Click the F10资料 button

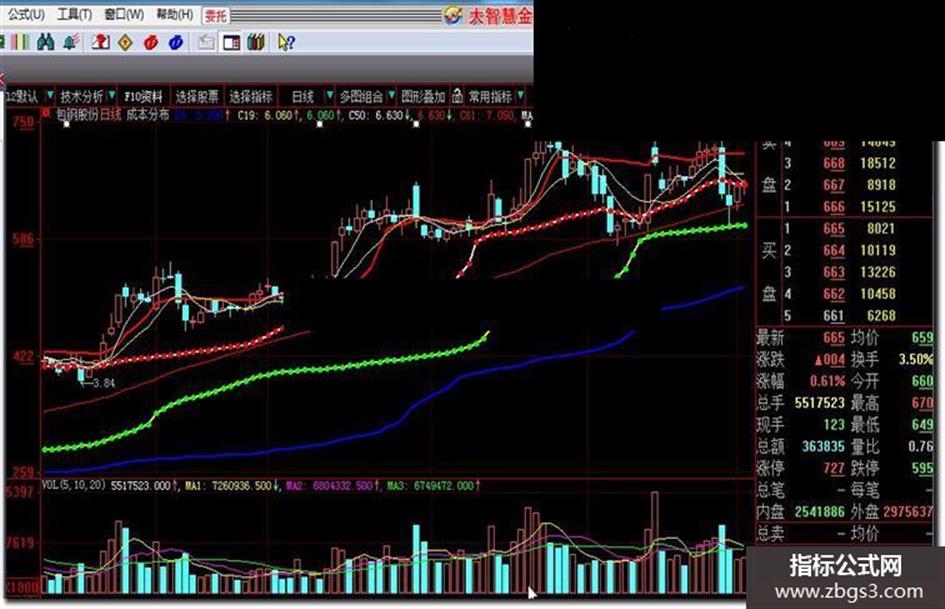point(143,96)
